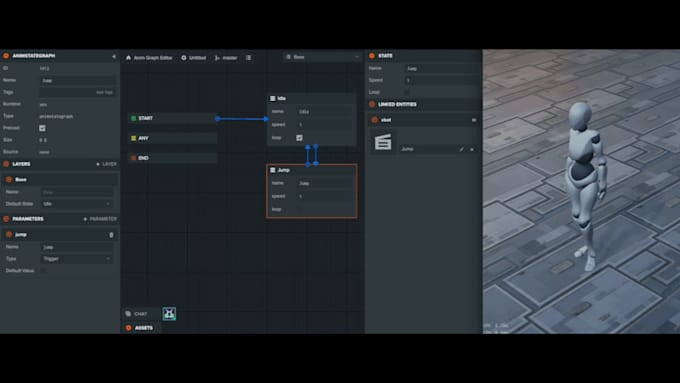Edit the Idle node speed field
680x383 pixels.
click(325, 124)
